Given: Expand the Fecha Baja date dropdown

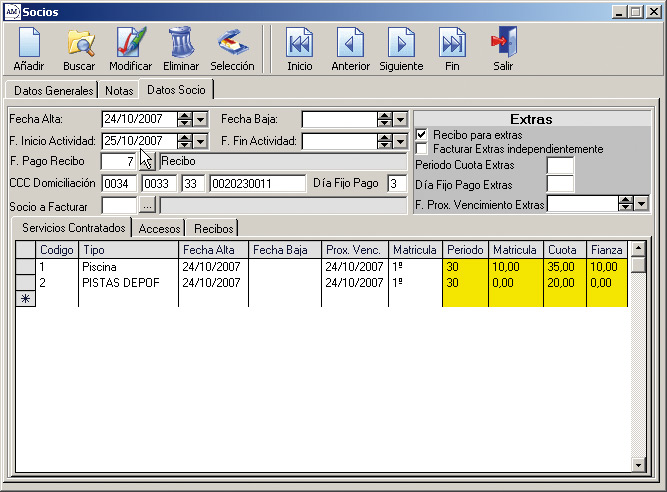Looking at the screenshot, I should click(400, 119).
